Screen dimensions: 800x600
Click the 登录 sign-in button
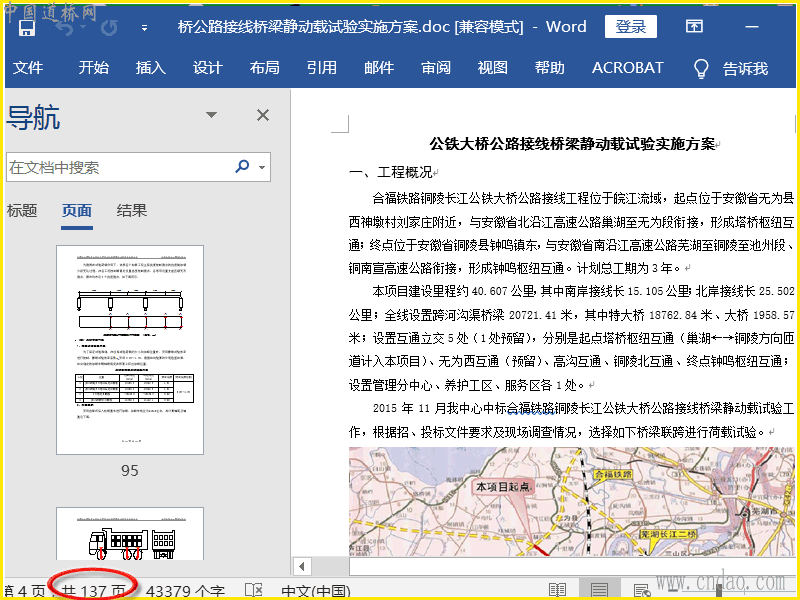click(631, 27)
